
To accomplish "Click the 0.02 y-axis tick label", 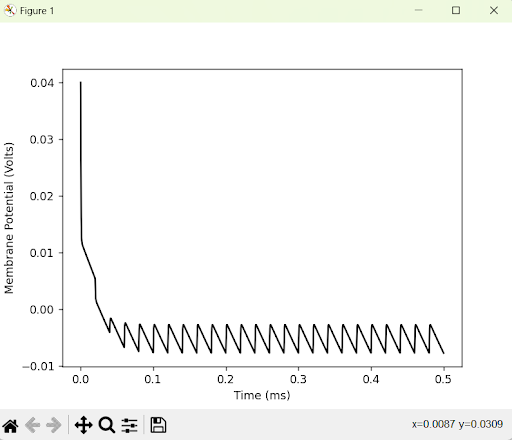I will click(42, 196).
